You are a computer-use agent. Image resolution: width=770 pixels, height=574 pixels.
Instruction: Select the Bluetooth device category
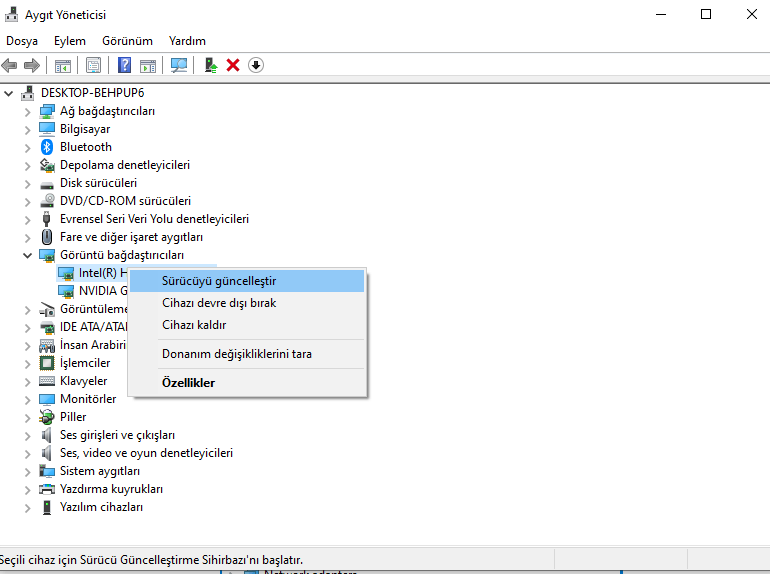(85, 147)
